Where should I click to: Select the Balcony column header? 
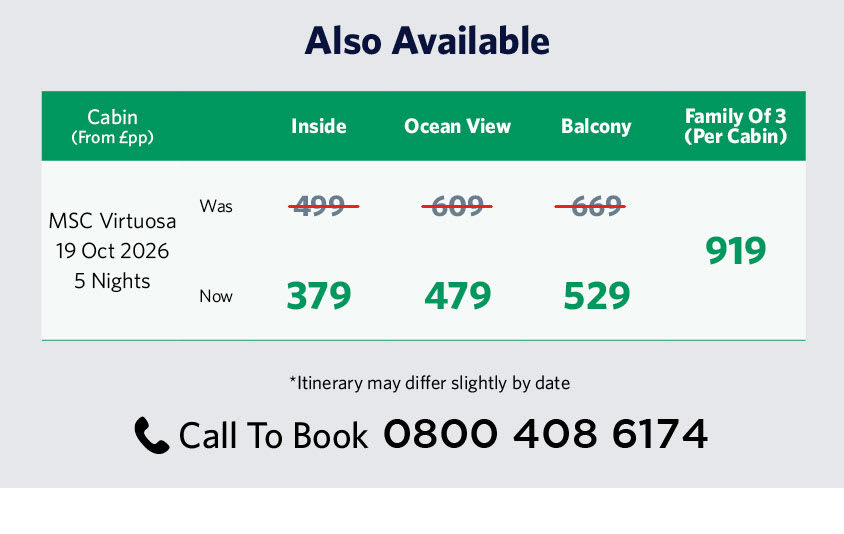pos(596,126)
